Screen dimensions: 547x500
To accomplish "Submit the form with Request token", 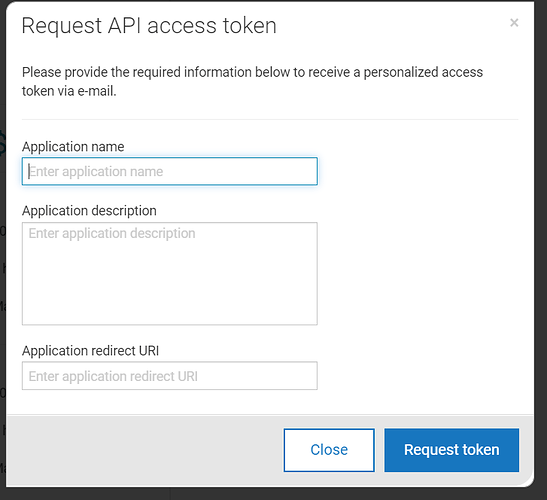I will coord(451,450).
